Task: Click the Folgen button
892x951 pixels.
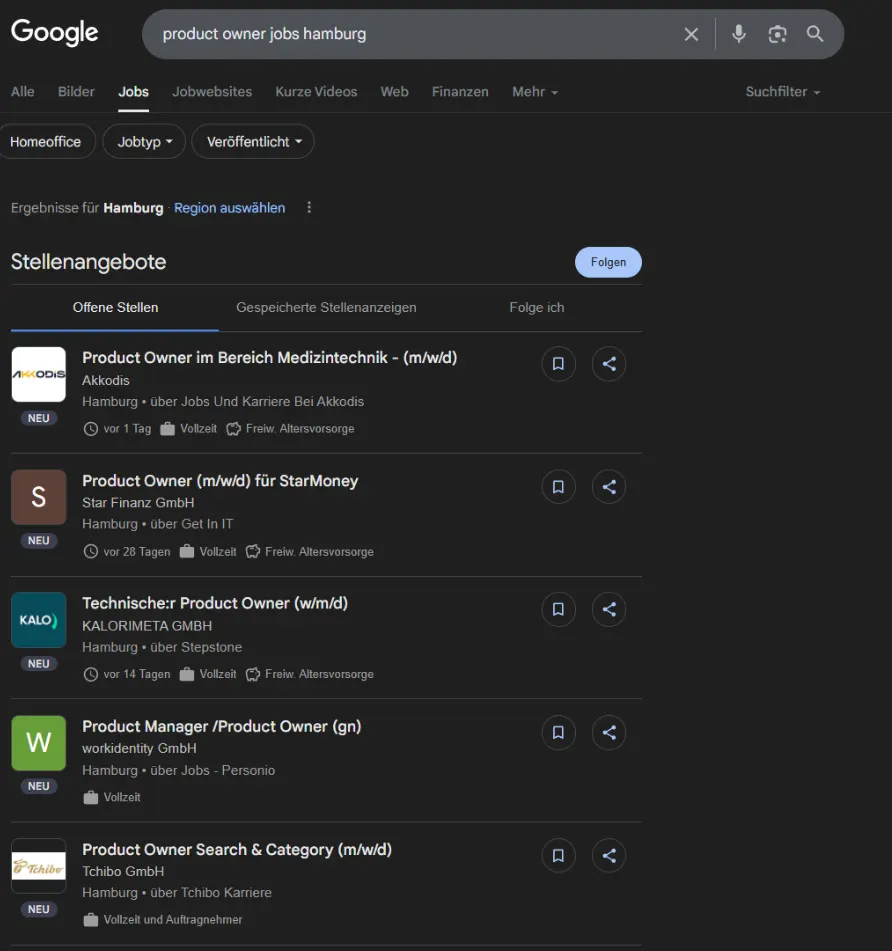Action: tap(608, 262)
